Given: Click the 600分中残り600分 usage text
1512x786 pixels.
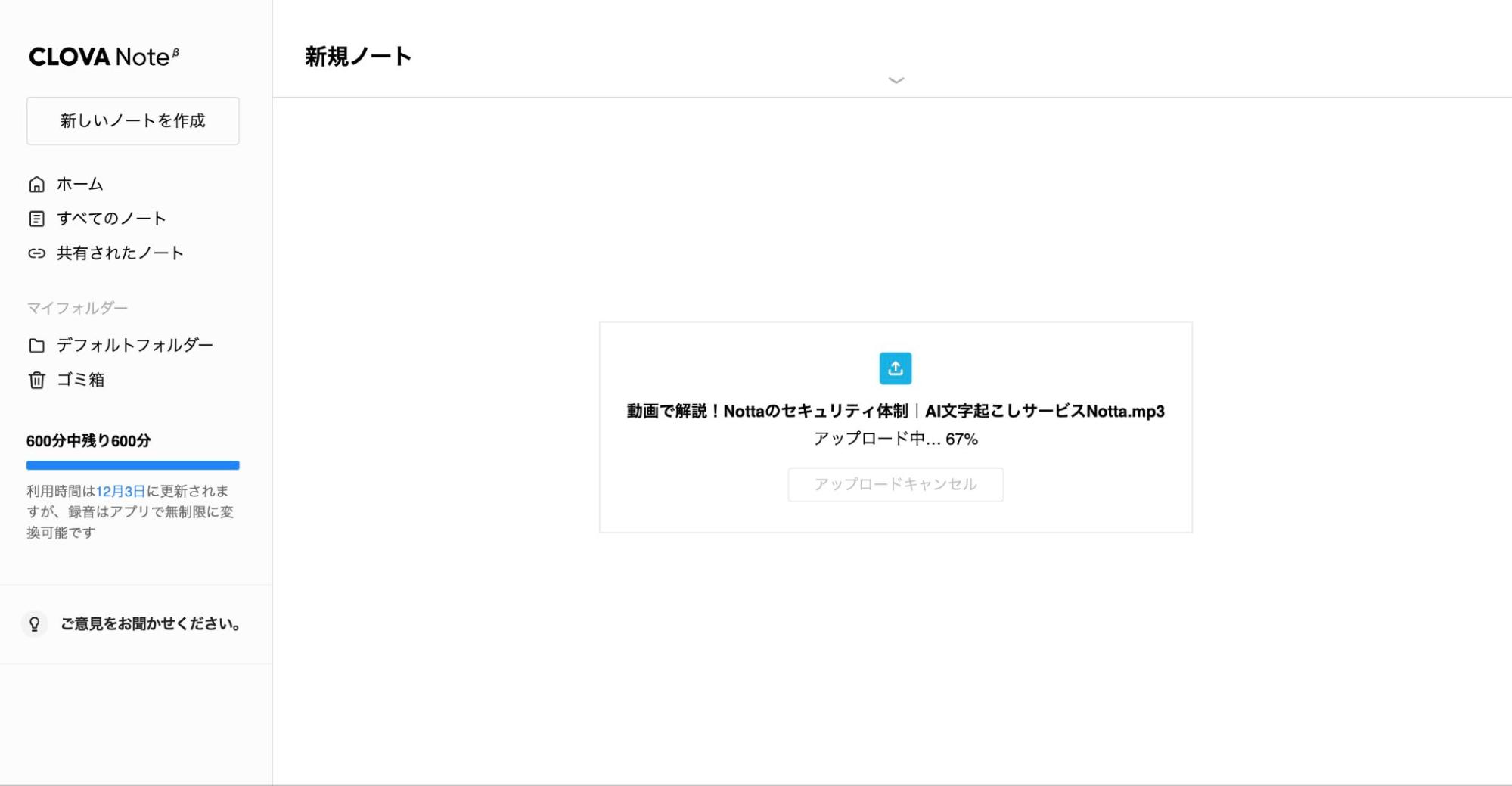Looking at the screenshot, I should pos(88,441).
